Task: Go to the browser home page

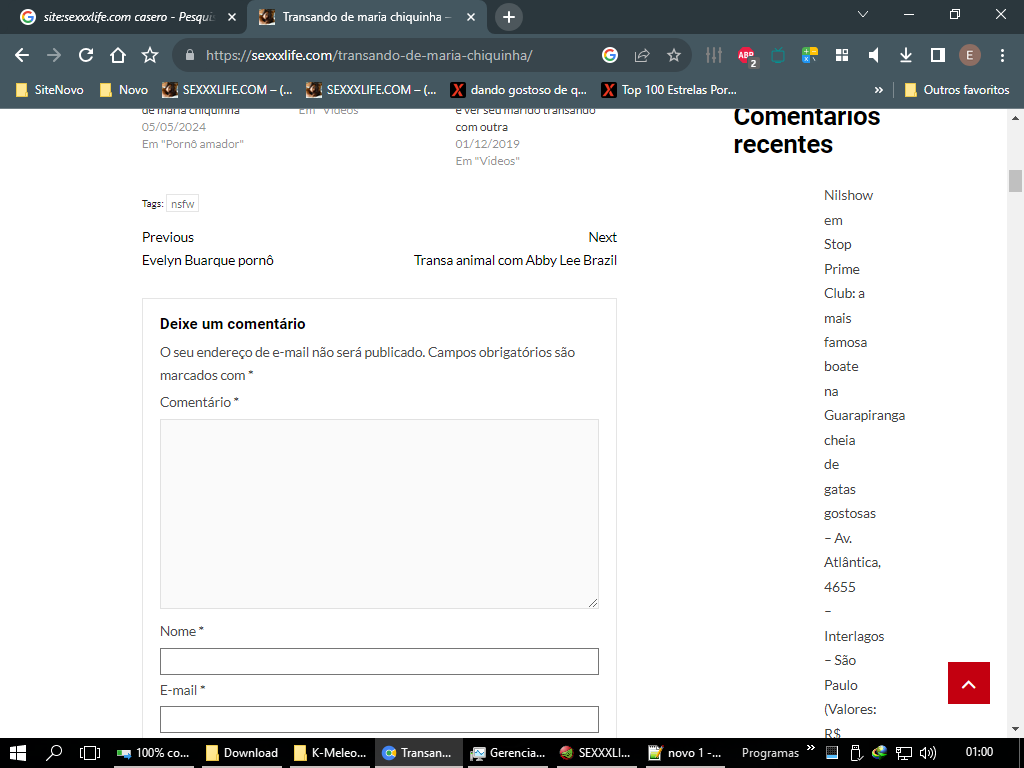Action: click(118, 55)
